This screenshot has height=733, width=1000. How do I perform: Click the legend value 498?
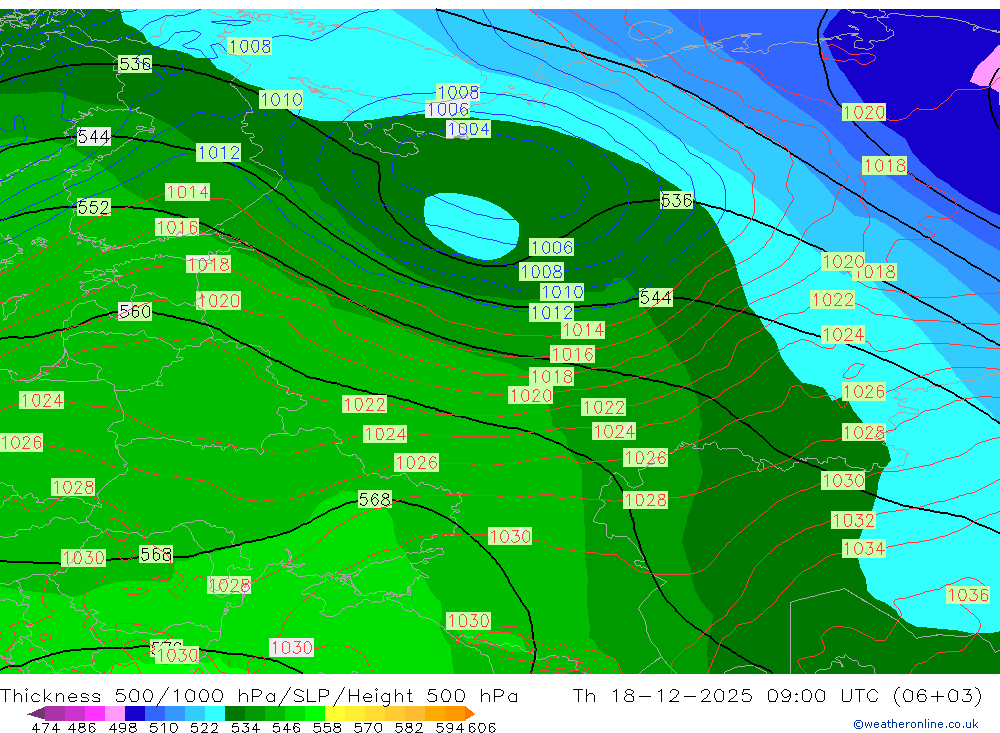122,727
